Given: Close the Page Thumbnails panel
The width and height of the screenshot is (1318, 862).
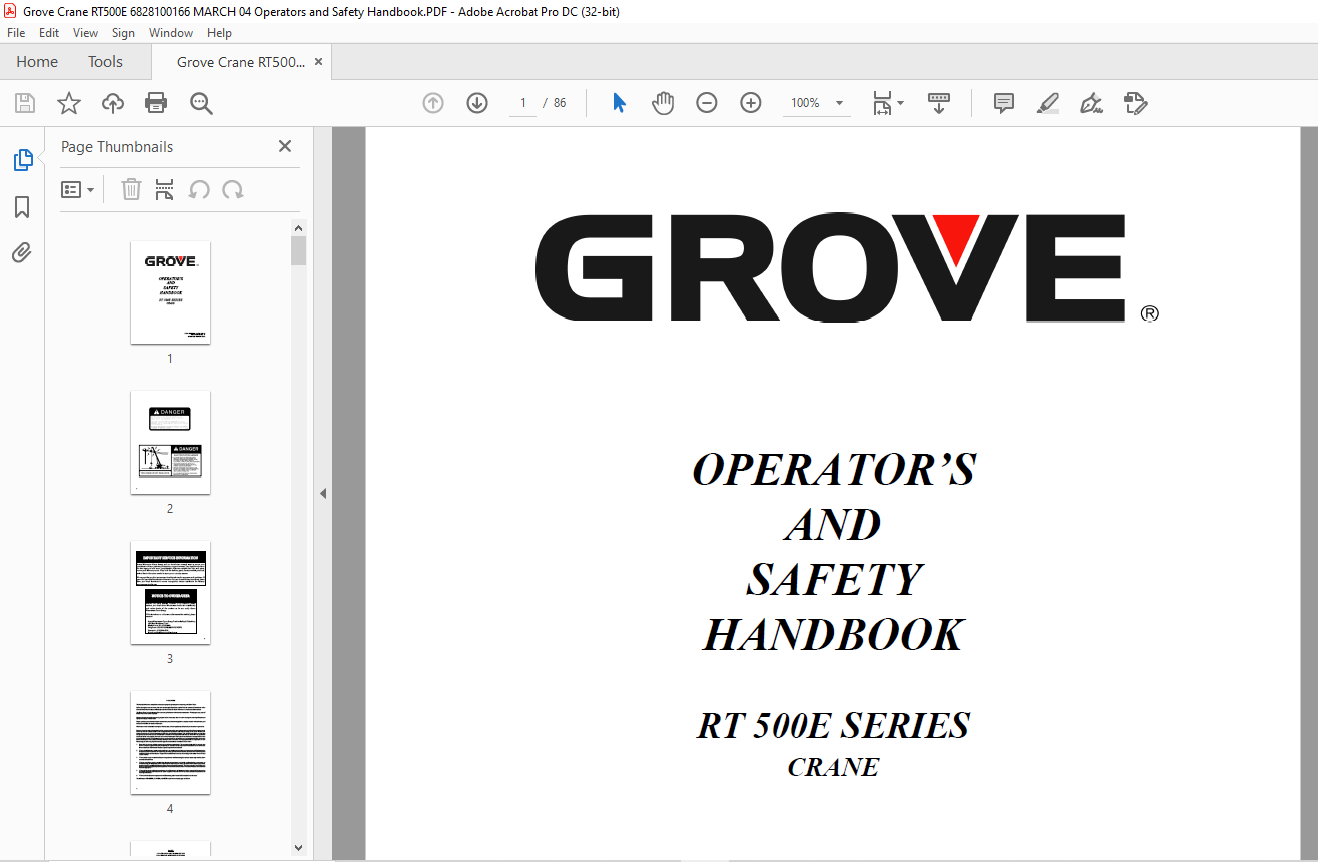Looking at the screenshot, I should click(285, 146).
